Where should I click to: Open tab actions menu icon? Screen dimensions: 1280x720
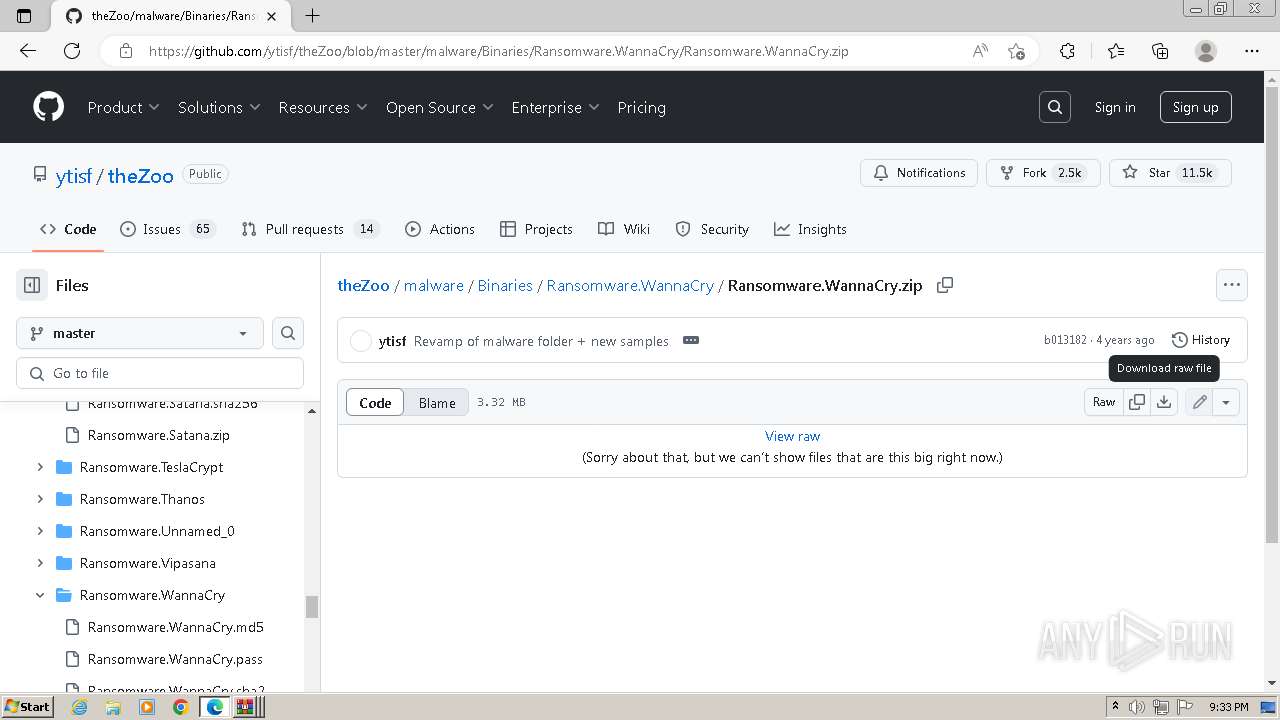(24, 15)
